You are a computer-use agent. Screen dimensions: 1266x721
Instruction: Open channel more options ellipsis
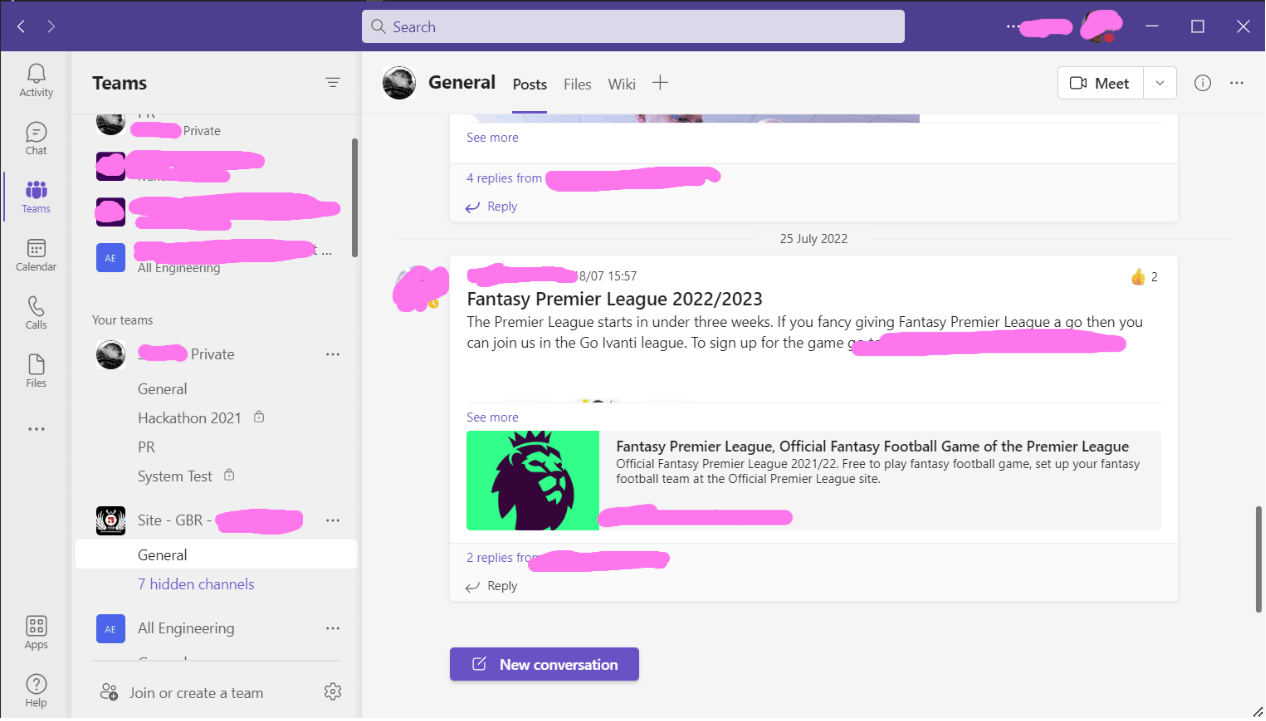1237,83
